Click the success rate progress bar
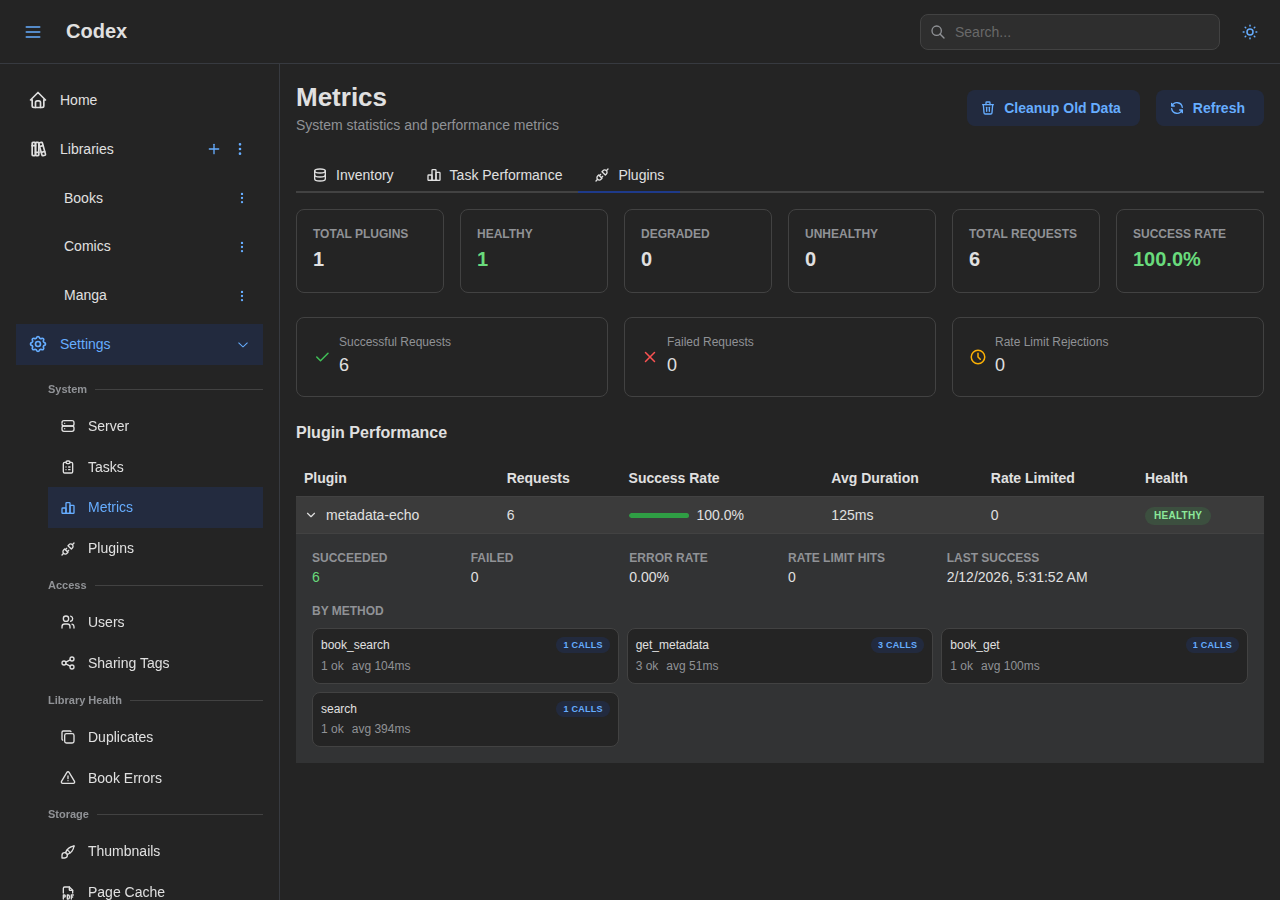 (658, 515)
